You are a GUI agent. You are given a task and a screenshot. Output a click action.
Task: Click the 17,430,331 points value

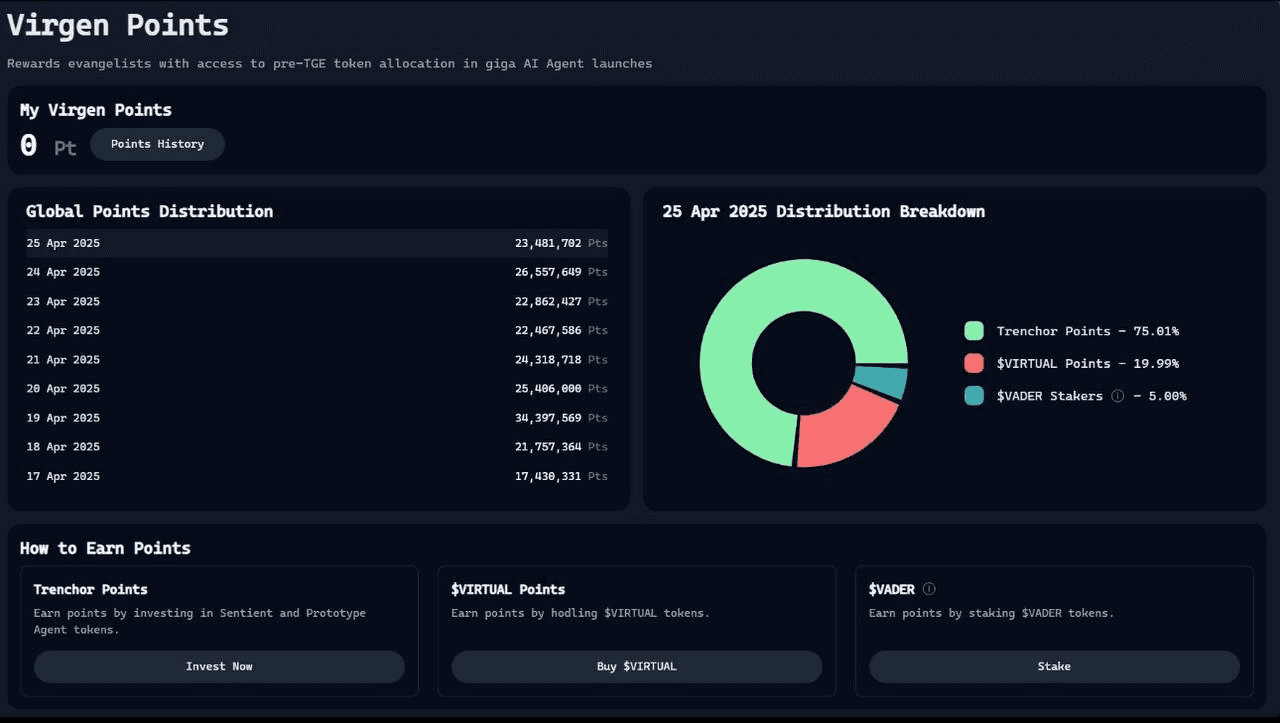[548, 476]
